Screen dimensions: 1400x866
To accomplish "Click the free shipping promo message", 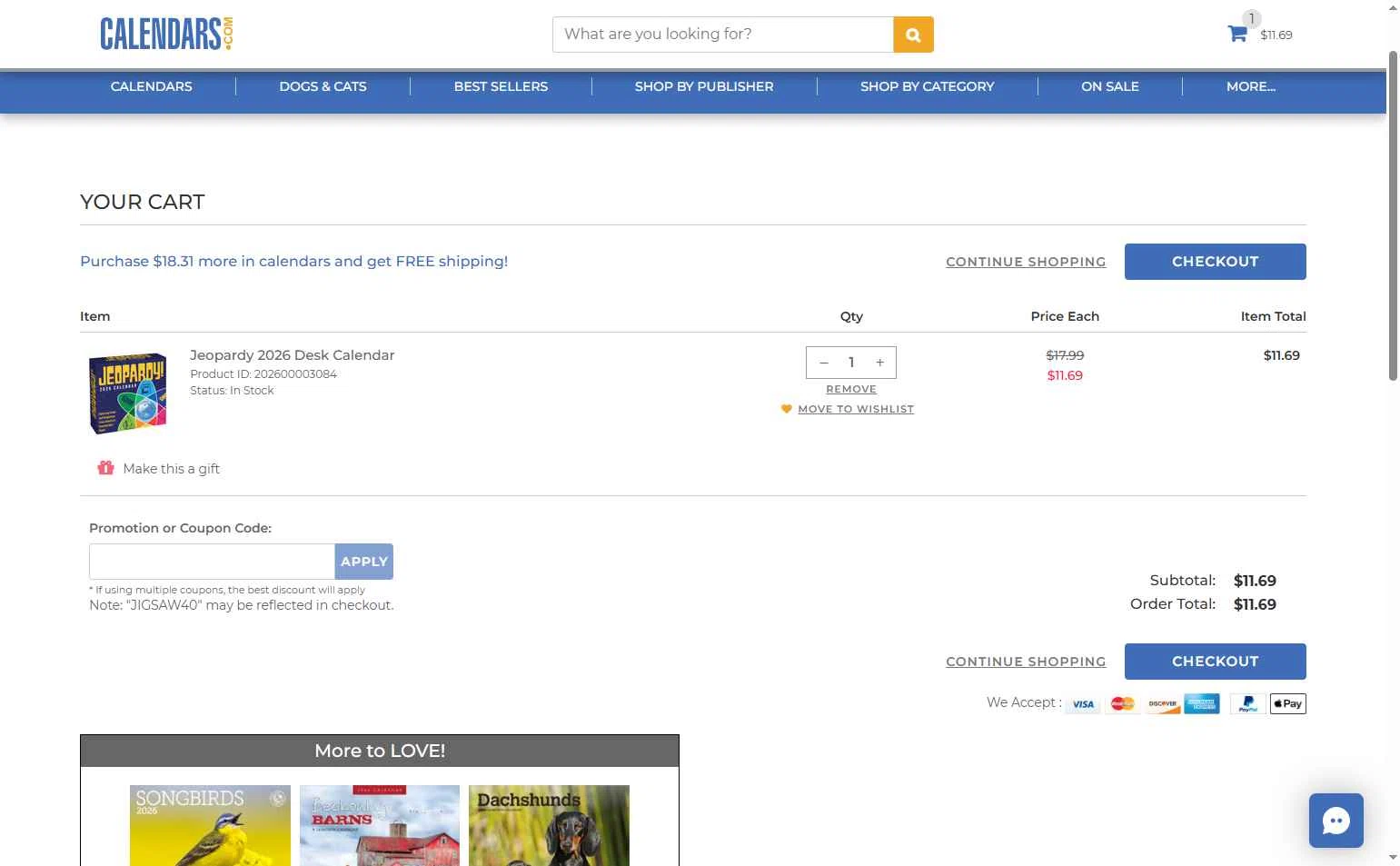I will (294, 262).
